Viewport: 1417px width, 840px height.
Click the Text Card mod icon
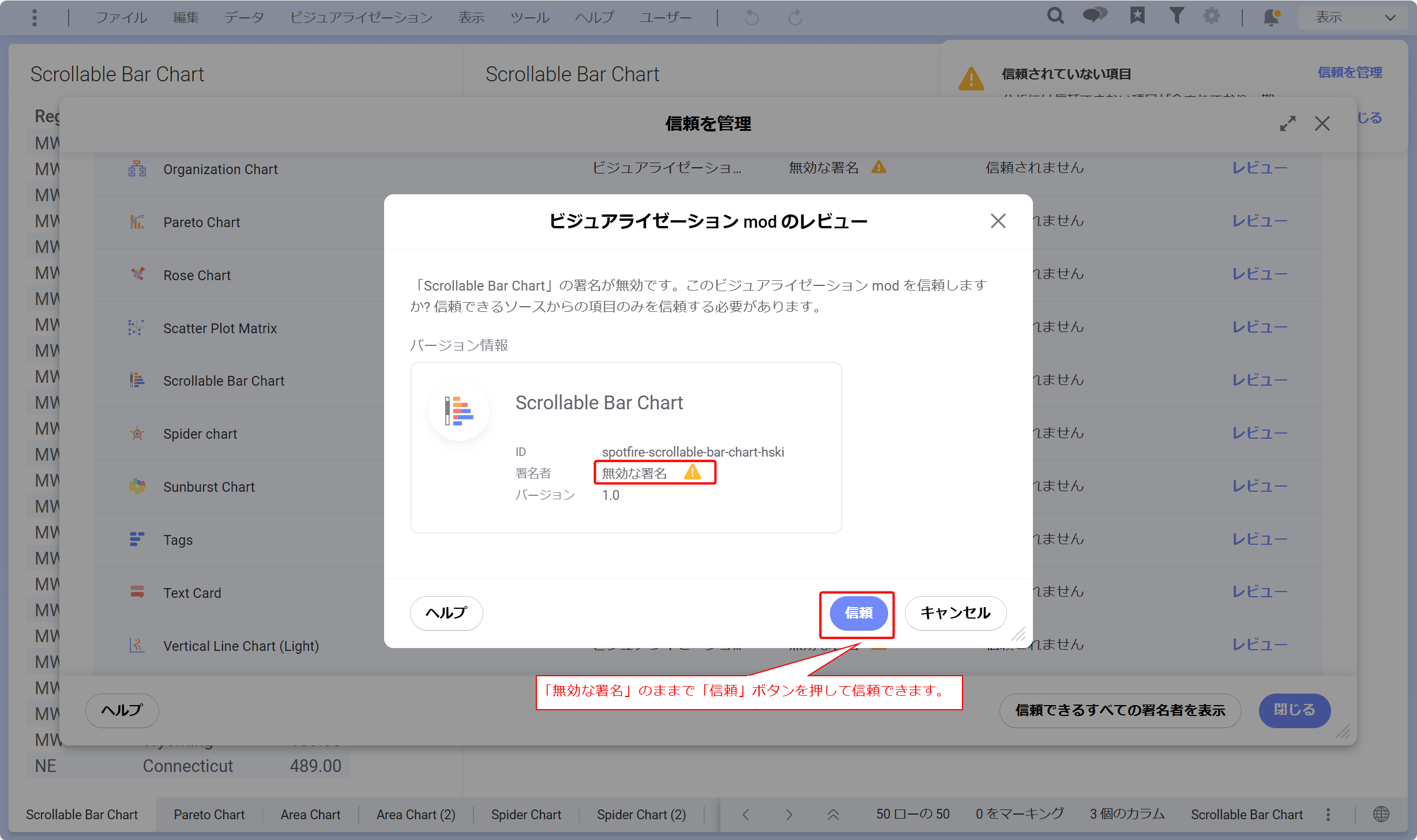click(137, 592)
